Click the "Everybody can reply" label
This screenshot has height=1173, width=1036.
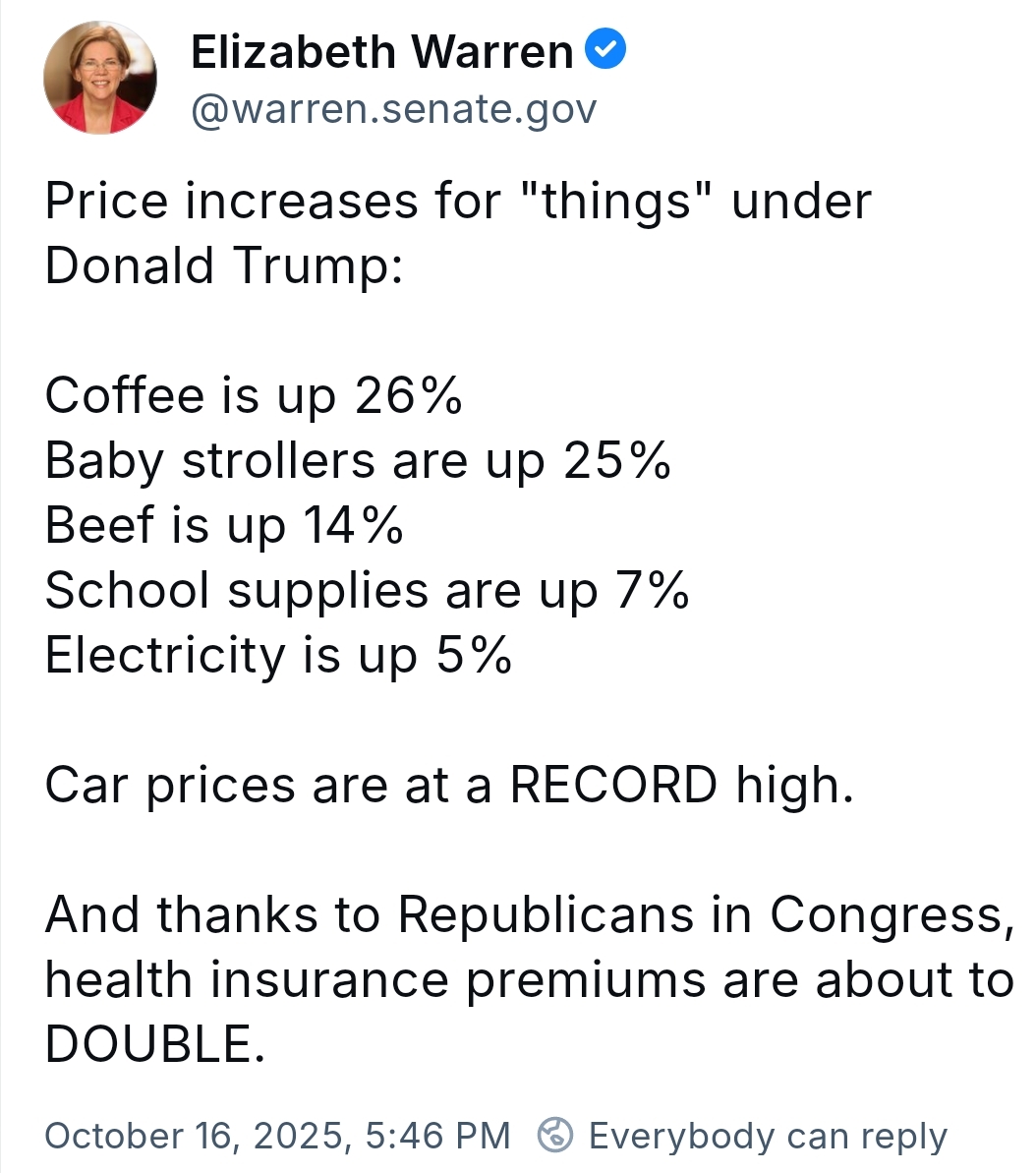767,1136
